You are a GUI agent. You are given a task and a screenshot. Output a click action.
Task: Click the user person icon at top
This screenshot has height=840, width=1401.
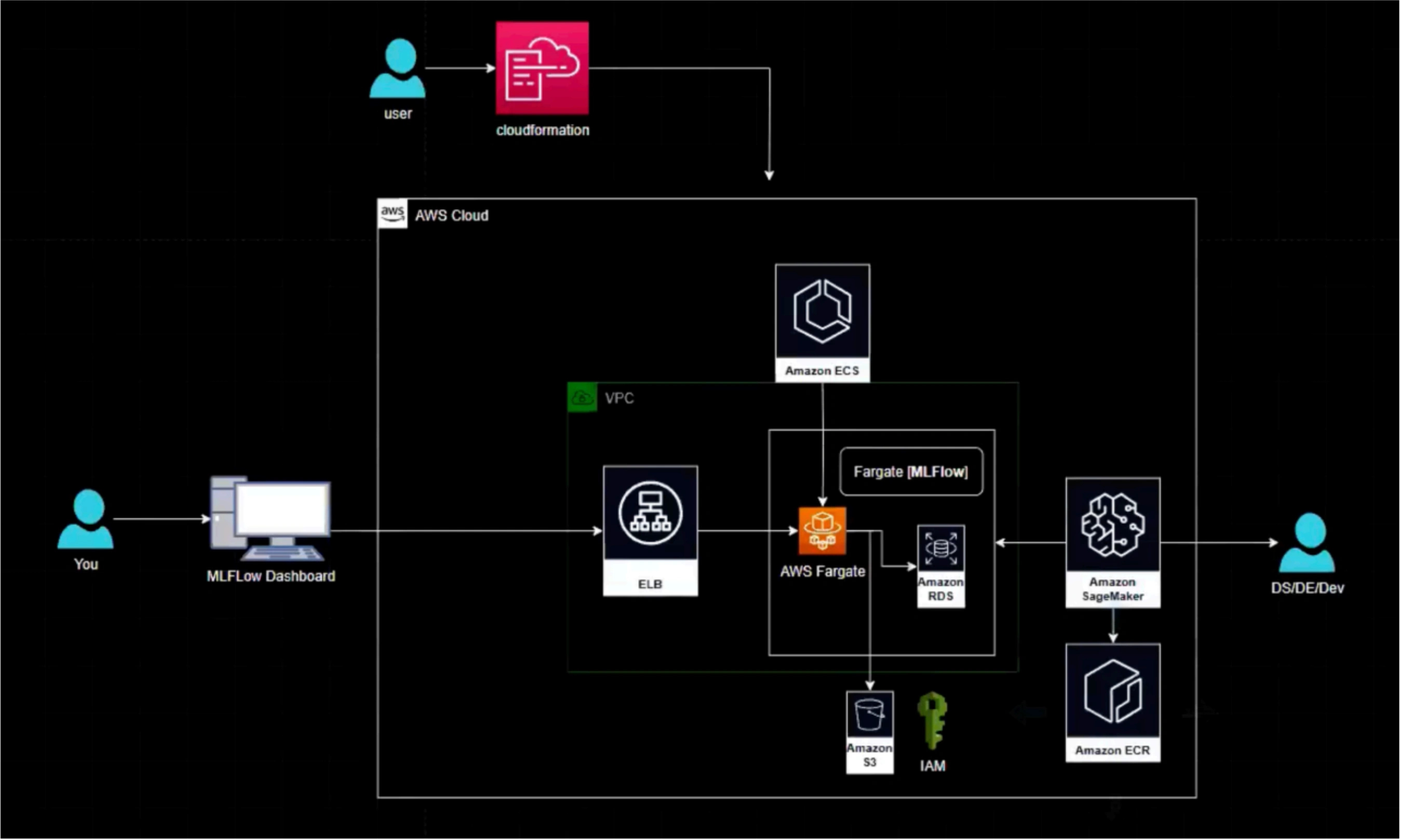click(397, 68)
